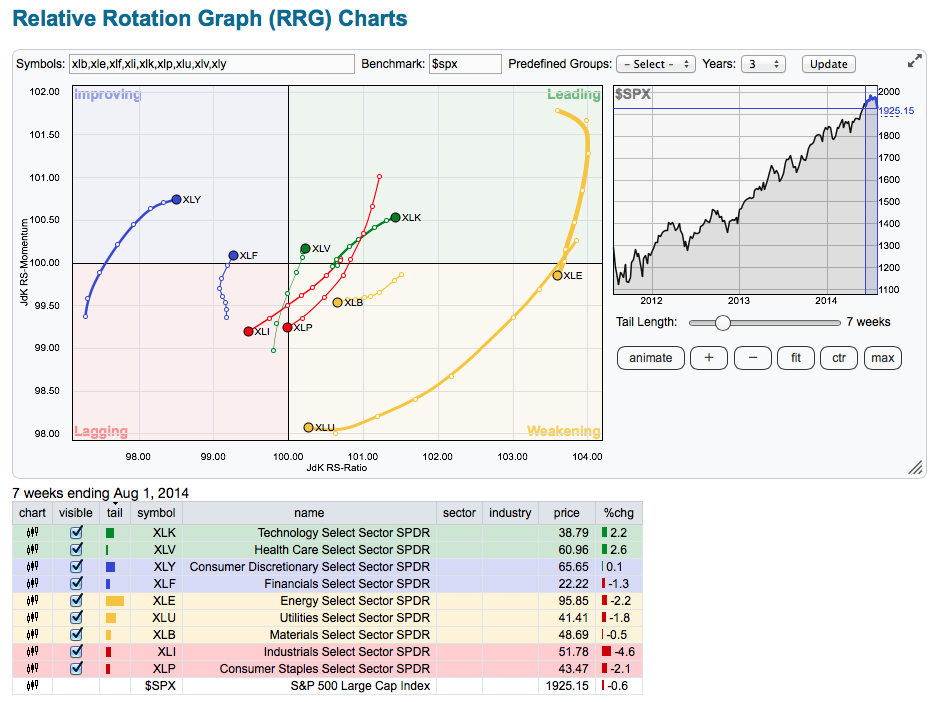Image resolution: width=935 pixels, height=702 pixels.
Task: Click the expand chart fullscreen icon
Action: click(914, 61)
